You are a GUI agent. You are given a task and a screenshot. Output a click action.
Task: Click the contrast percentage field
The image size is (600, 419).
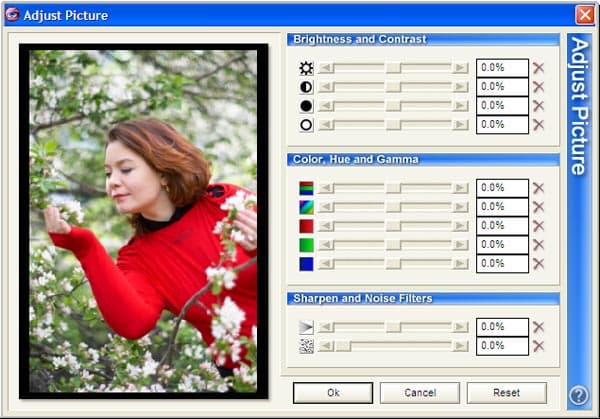(502, 87)
